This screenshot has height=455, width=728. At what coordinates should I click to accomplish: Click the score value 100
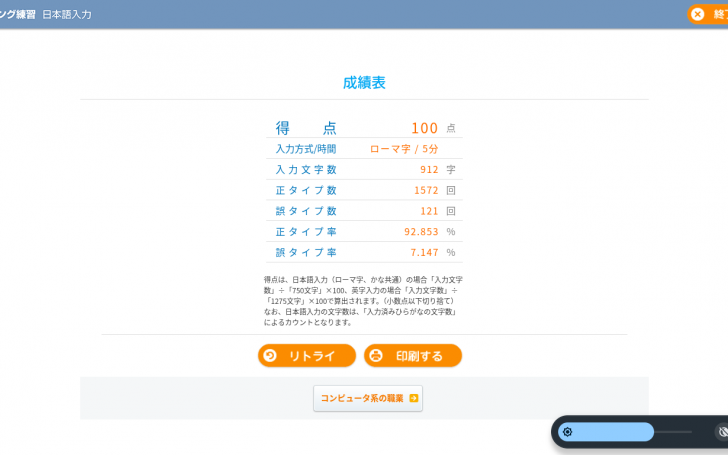coord(424,128)
